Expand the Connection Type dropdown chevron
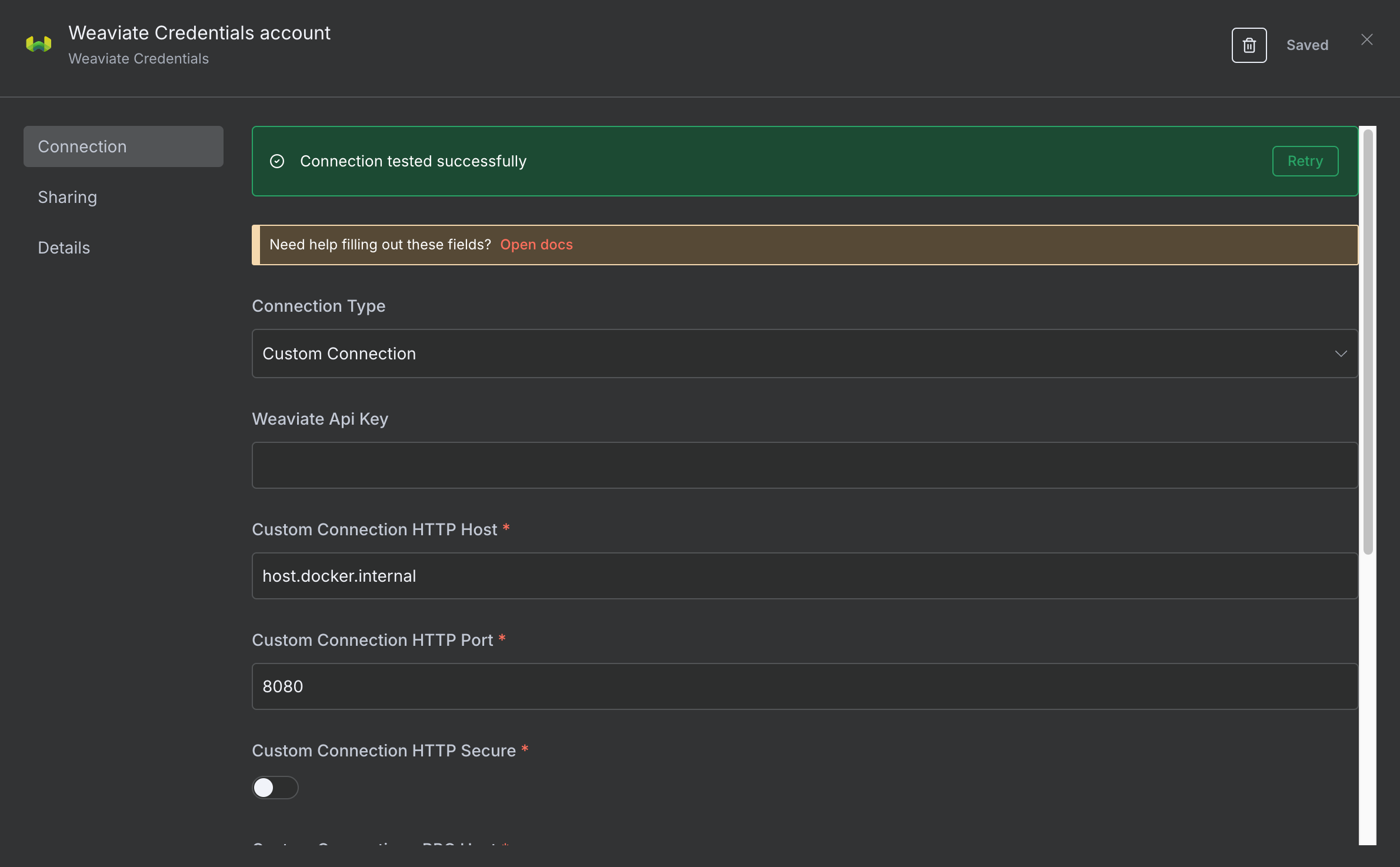 [x=1341, y=354]
